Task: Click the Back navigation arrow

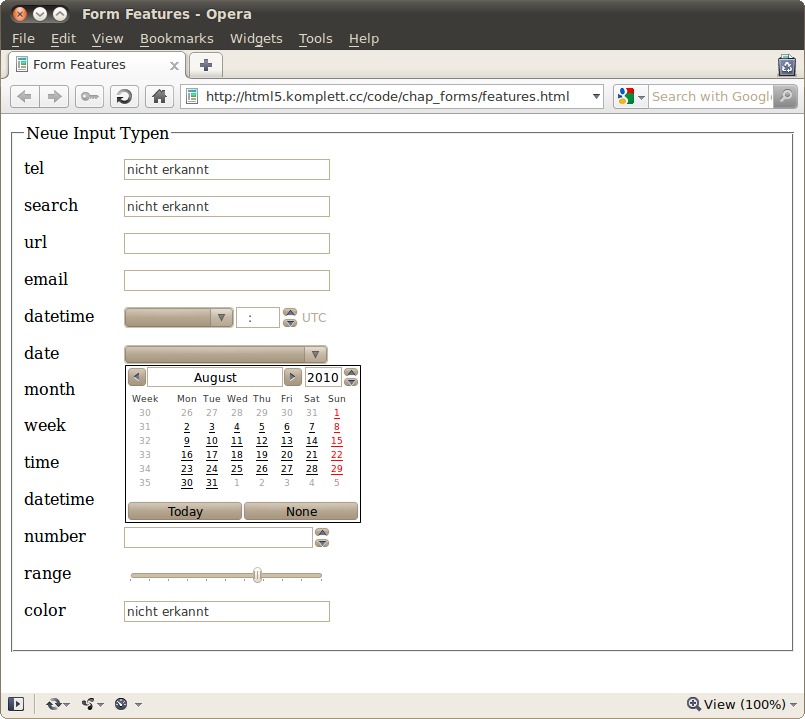Action: tap(25, 97)
